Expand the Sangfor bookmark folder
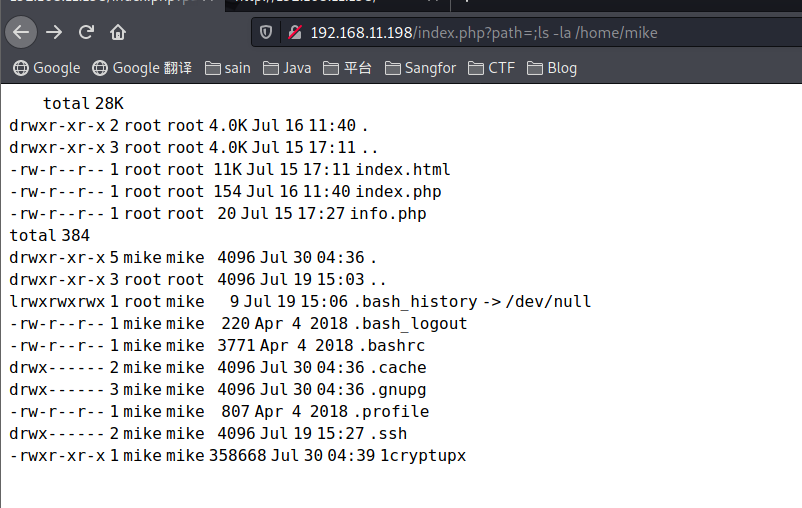This screenshot has width=802, height=508. (x=420, y=68)
